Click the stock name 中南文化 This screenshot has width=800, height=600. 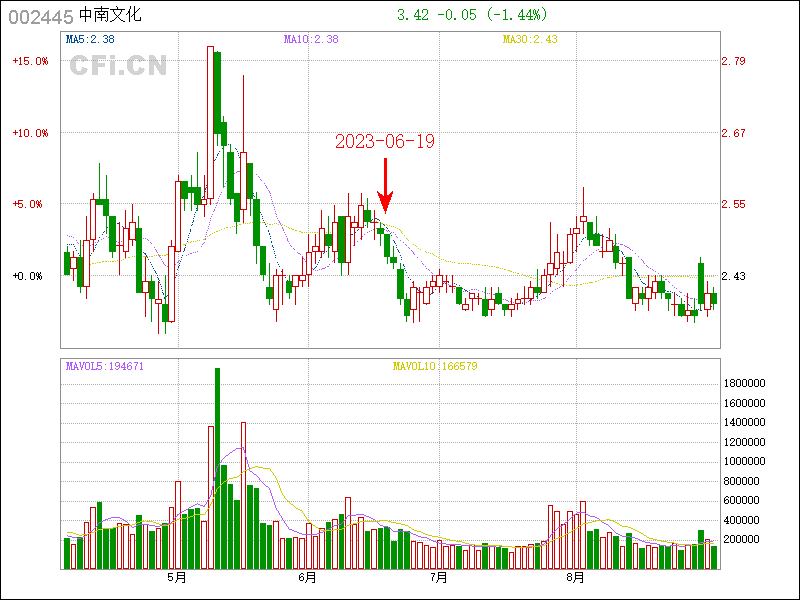[111, 15]
